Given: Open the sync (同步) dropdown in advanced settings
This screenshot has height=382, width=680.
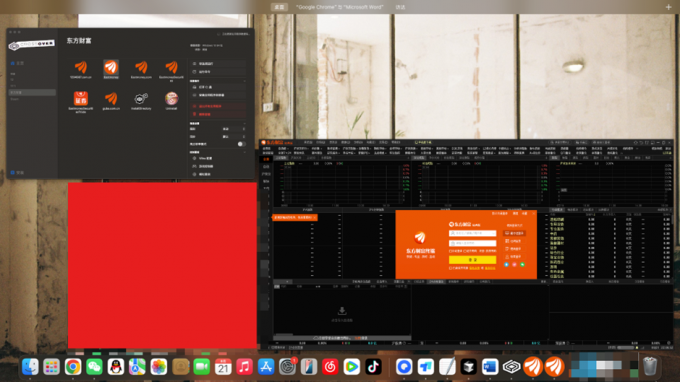Looking at the screenshot, I should coord(234,136).
